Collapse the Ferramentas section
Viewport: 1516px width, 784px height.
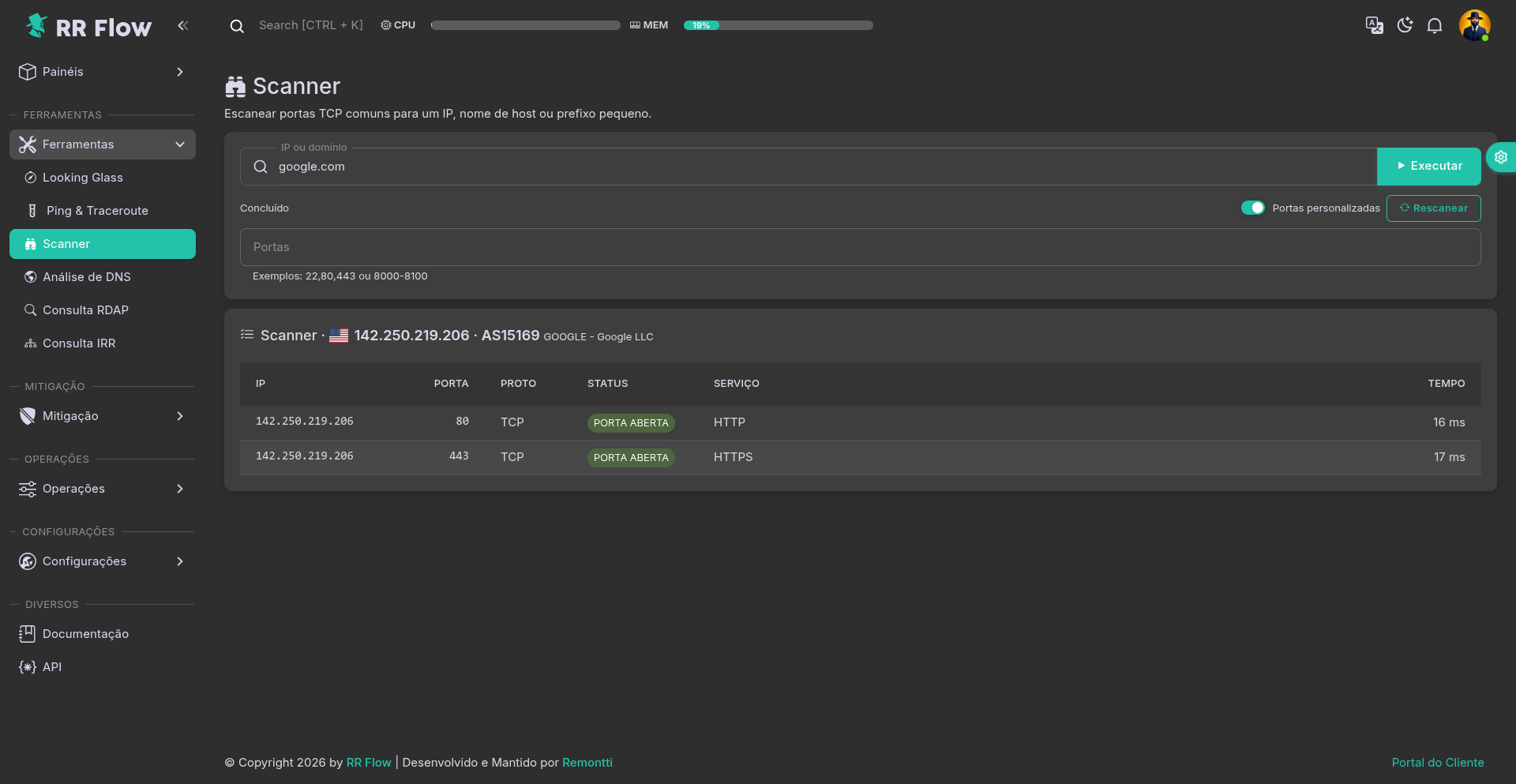[103, 144]
